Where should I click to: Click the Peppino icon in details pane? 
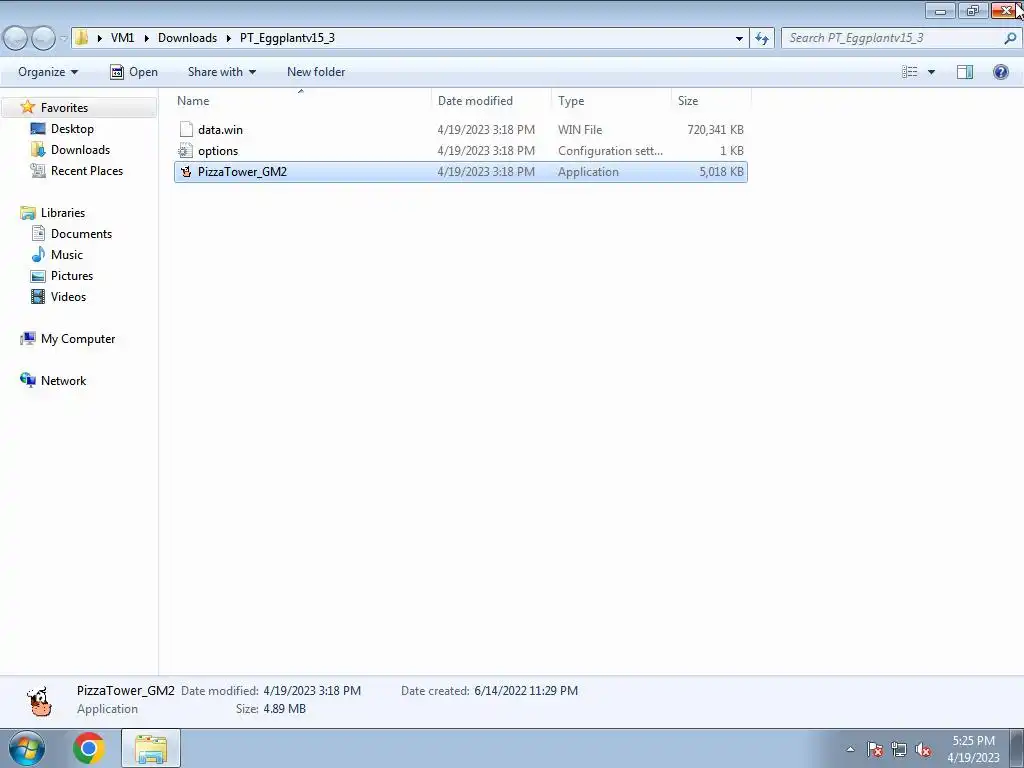[x=39, y=701]
